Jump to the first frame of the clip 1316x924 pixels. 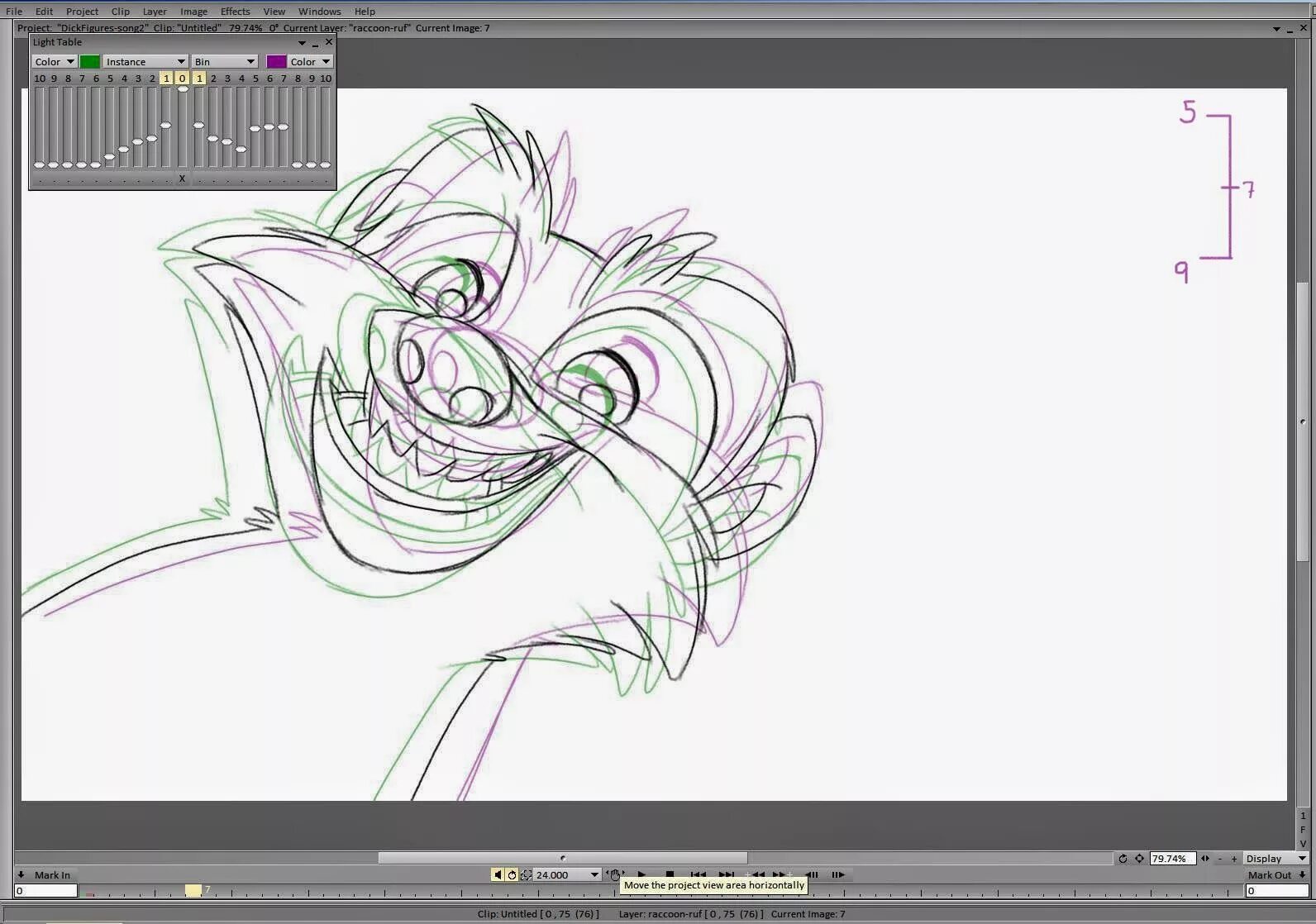698,874
